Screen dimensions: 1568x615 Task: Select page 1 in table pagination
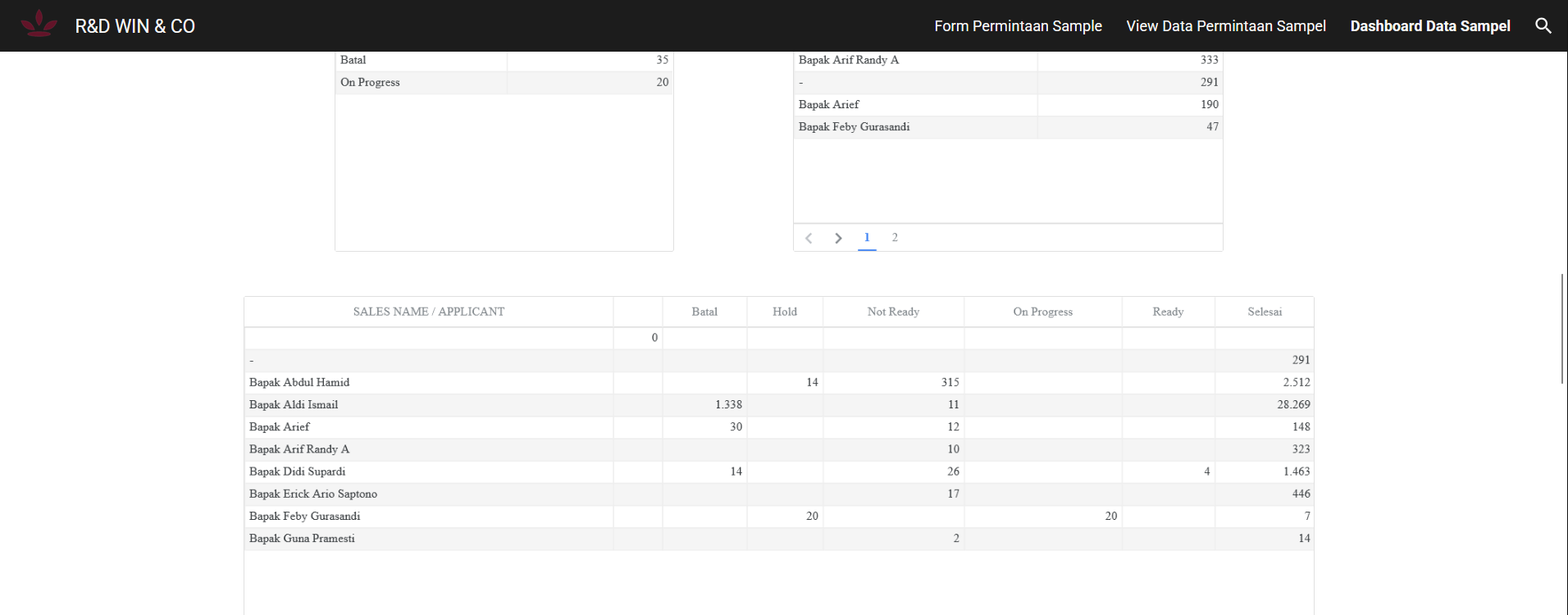[x=867, y=237]
